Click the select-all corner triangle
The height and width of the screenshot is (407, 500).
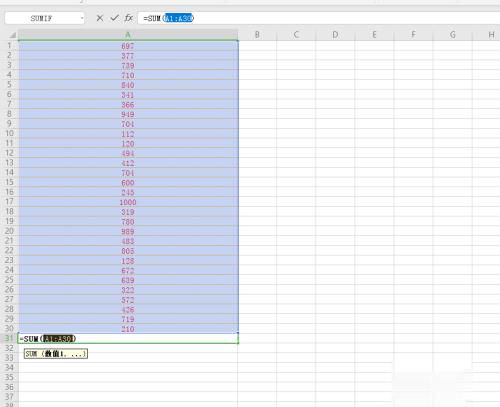pos(12,35)
